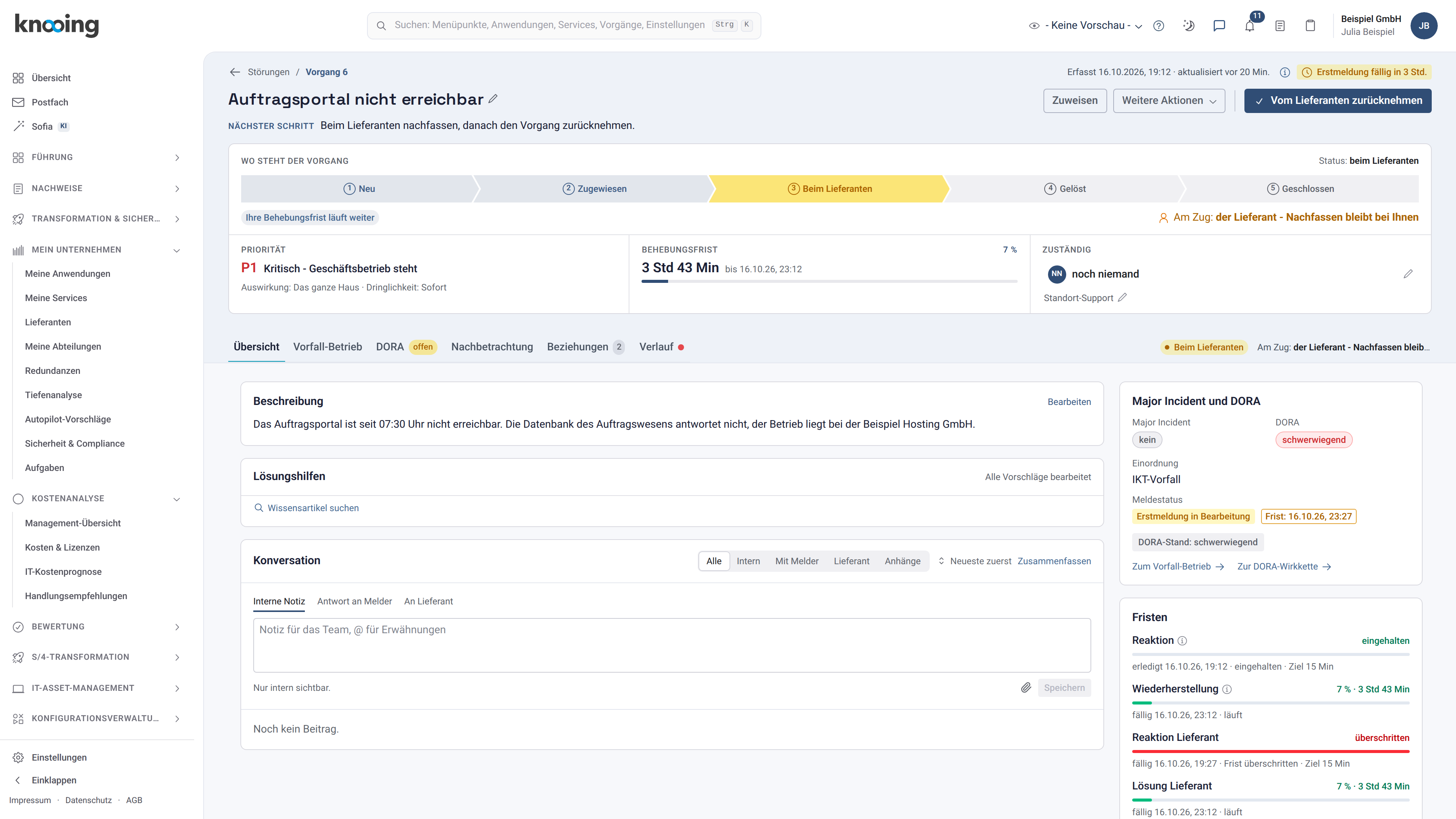Open the JB user avatar
The image size is (1456, 819).
click(x=1423, y=25)
